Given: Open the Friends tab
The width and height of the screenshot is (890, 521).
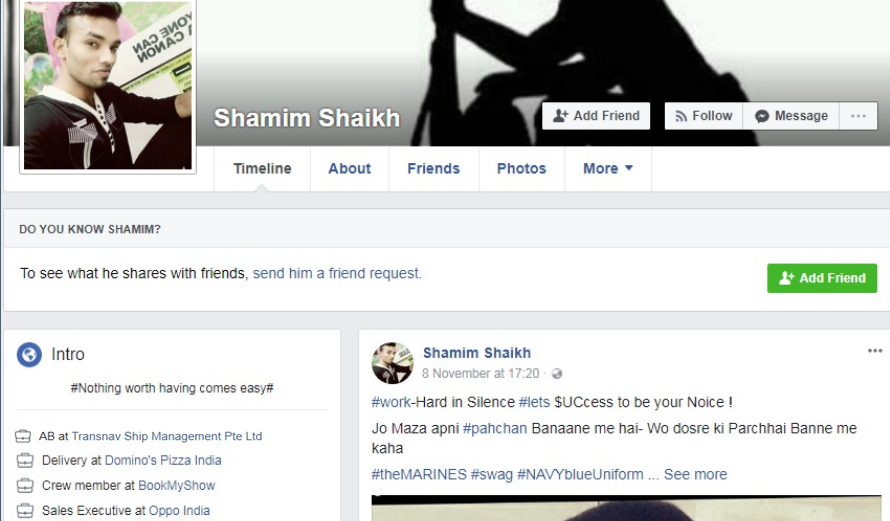Looking at the screenshot, I should (x=434, y=169).
